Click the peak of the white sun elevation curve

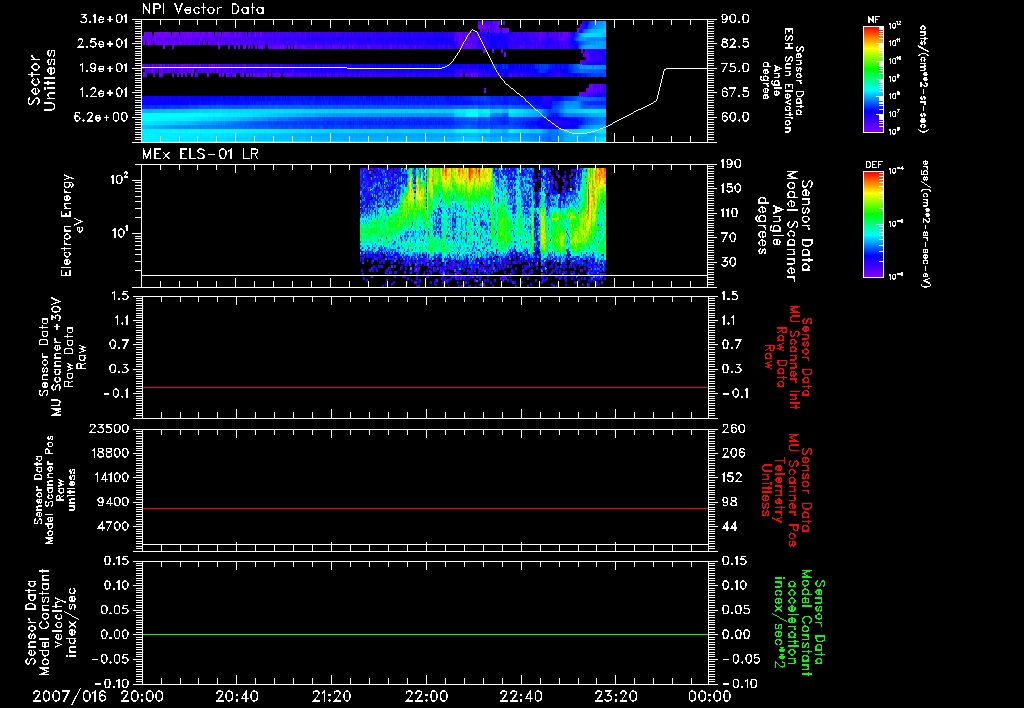click(474, 30)
